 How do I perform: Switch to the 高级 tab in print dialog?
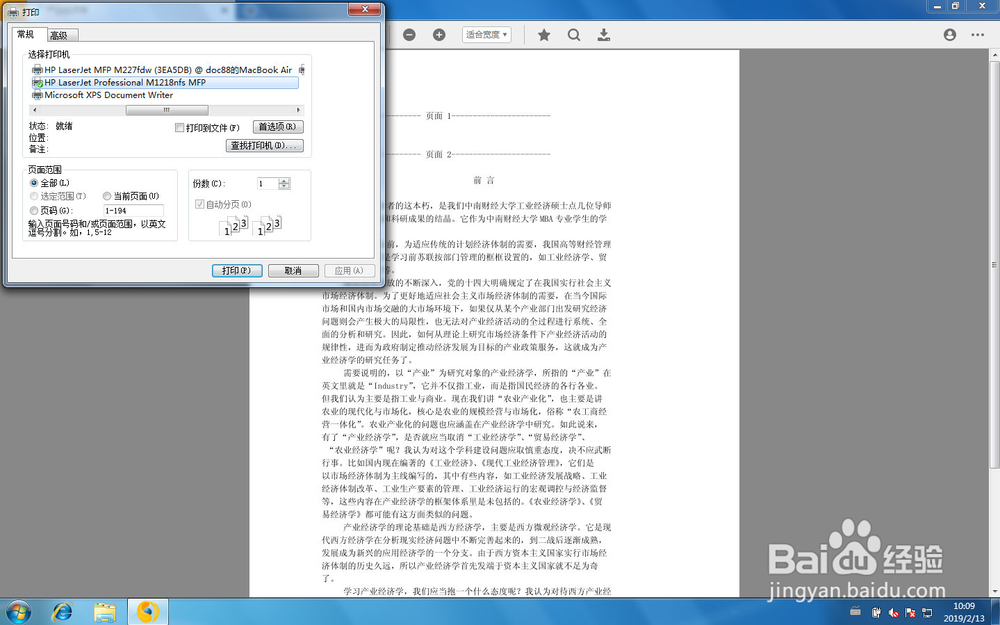(60, 33)
